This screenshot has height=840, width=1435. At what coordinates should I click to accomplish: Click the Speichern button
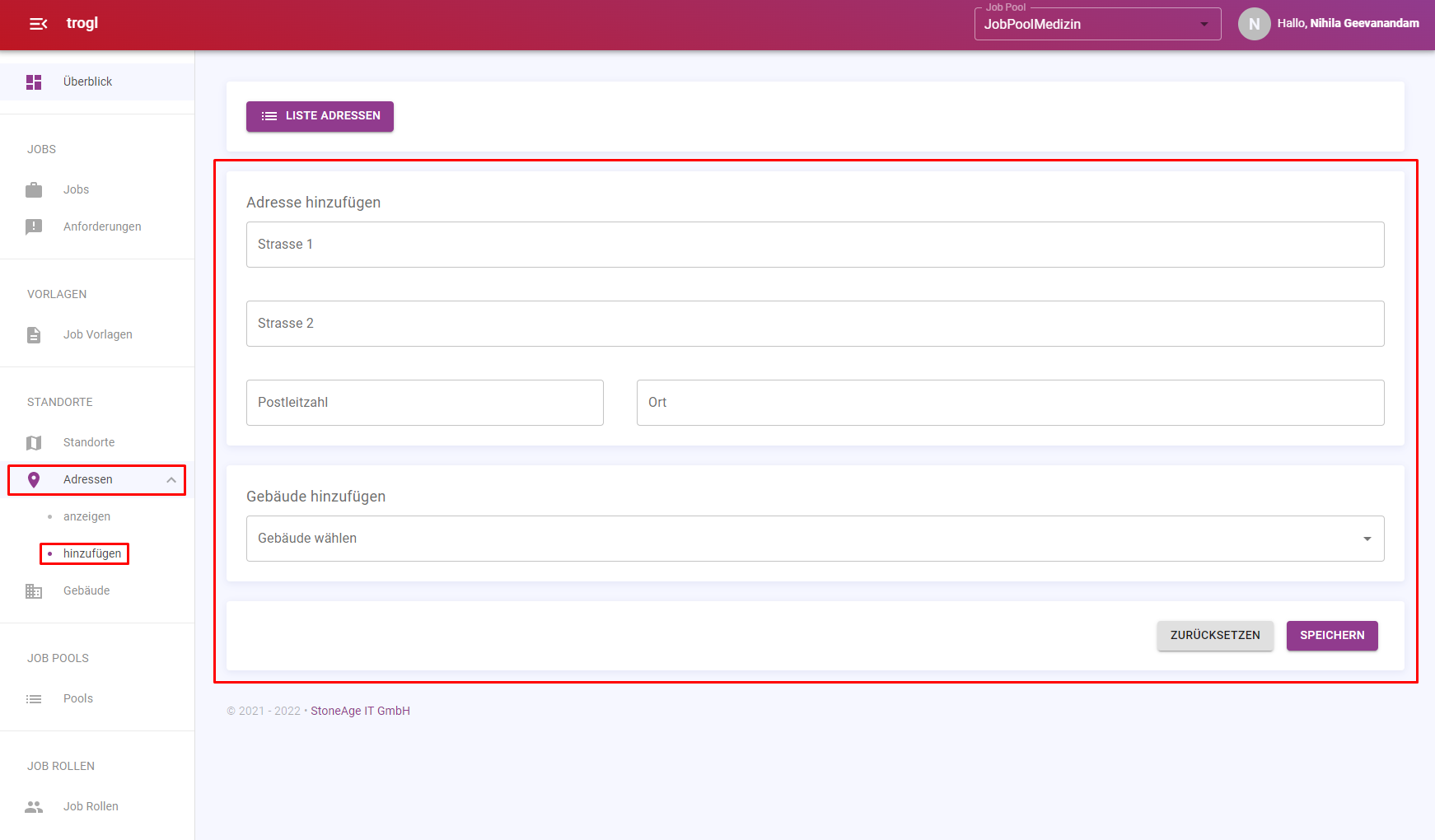pyautogui.click(x=1332, y=636)
